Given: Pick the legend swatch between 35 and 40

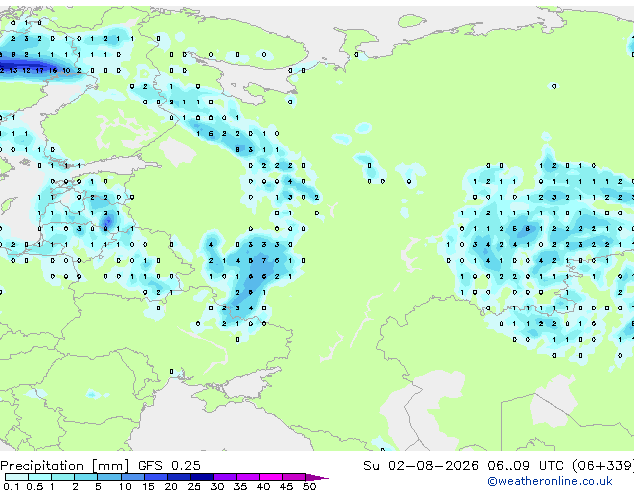Looking at the screenshot, I should [x=248, y=477].
